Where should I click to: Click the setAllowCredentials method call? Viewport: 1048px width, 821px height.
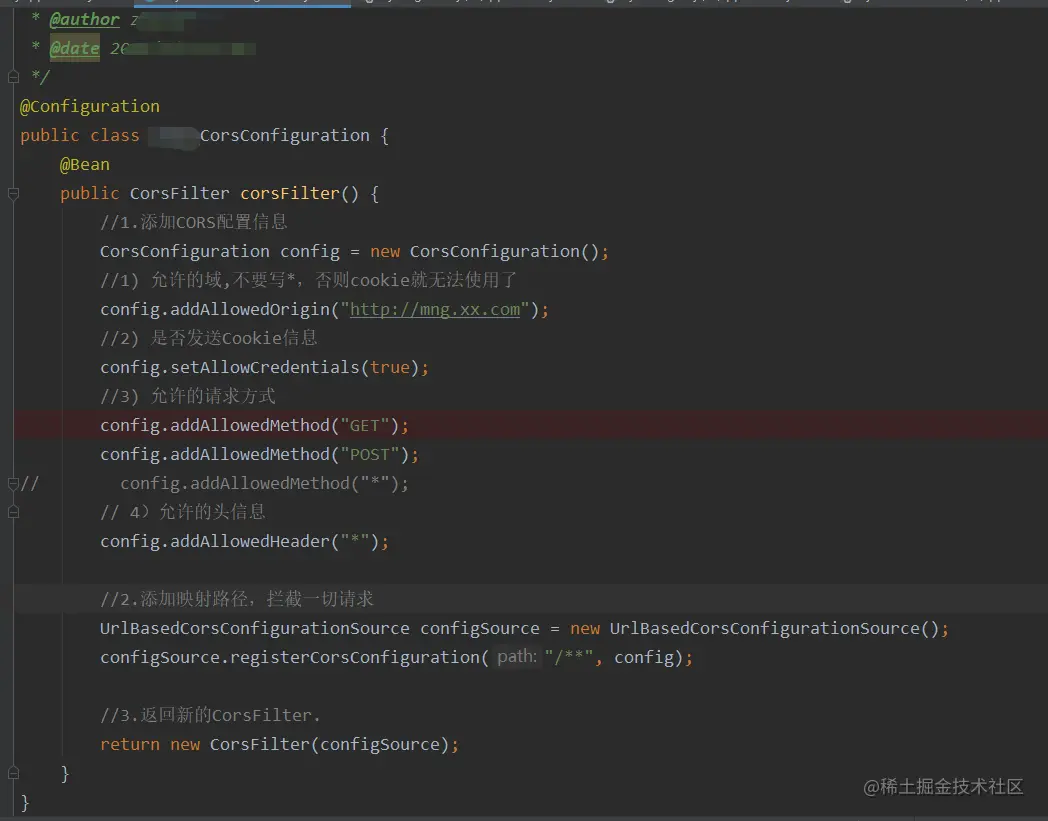(265, 368)
